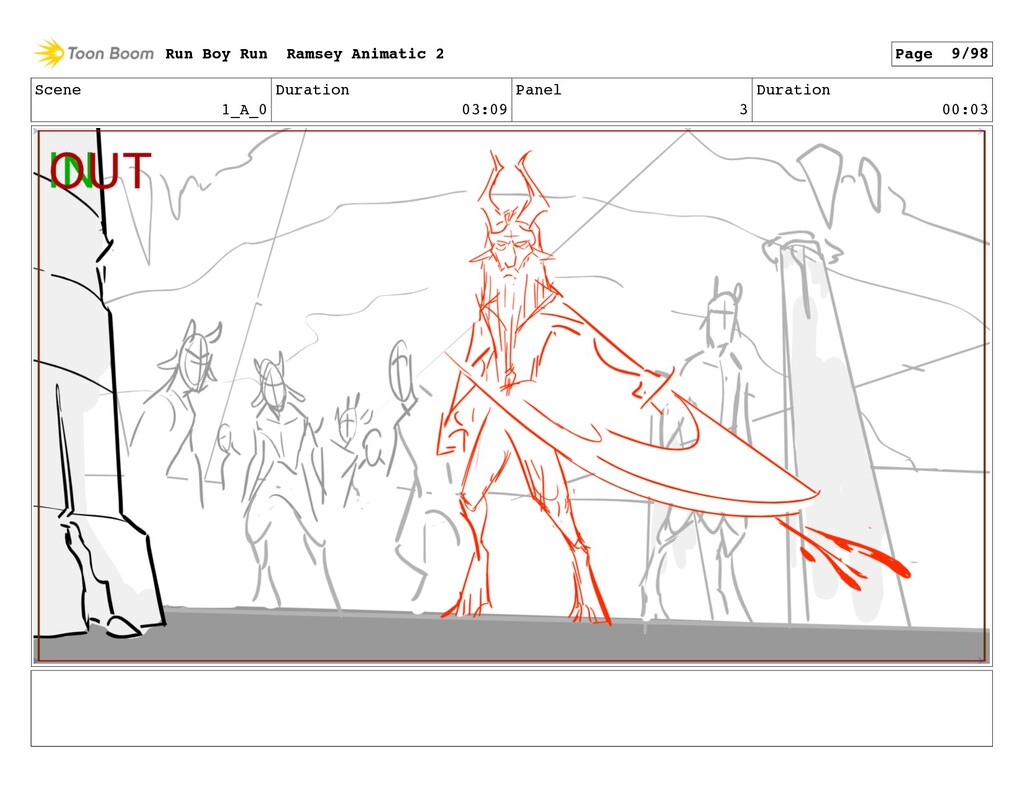Select the text "Ramsey Animatic 2"

tap(365, 54)
